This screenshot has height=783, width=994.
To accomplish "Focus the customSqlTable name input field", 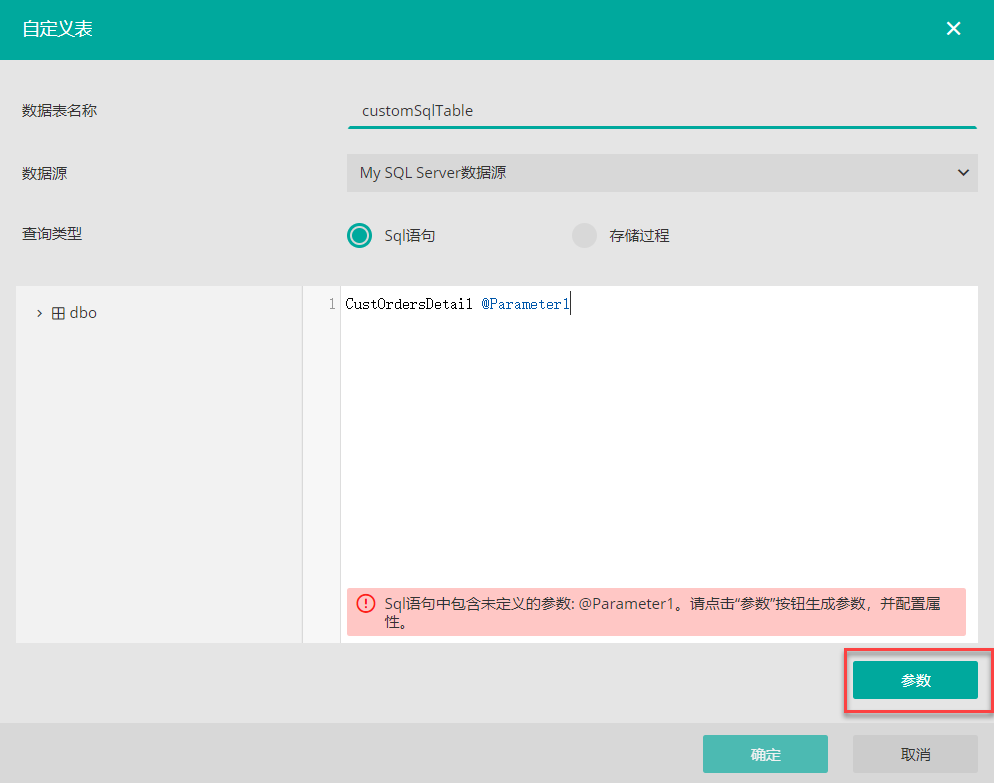I will pyautogui.click(x=660, y=111).
